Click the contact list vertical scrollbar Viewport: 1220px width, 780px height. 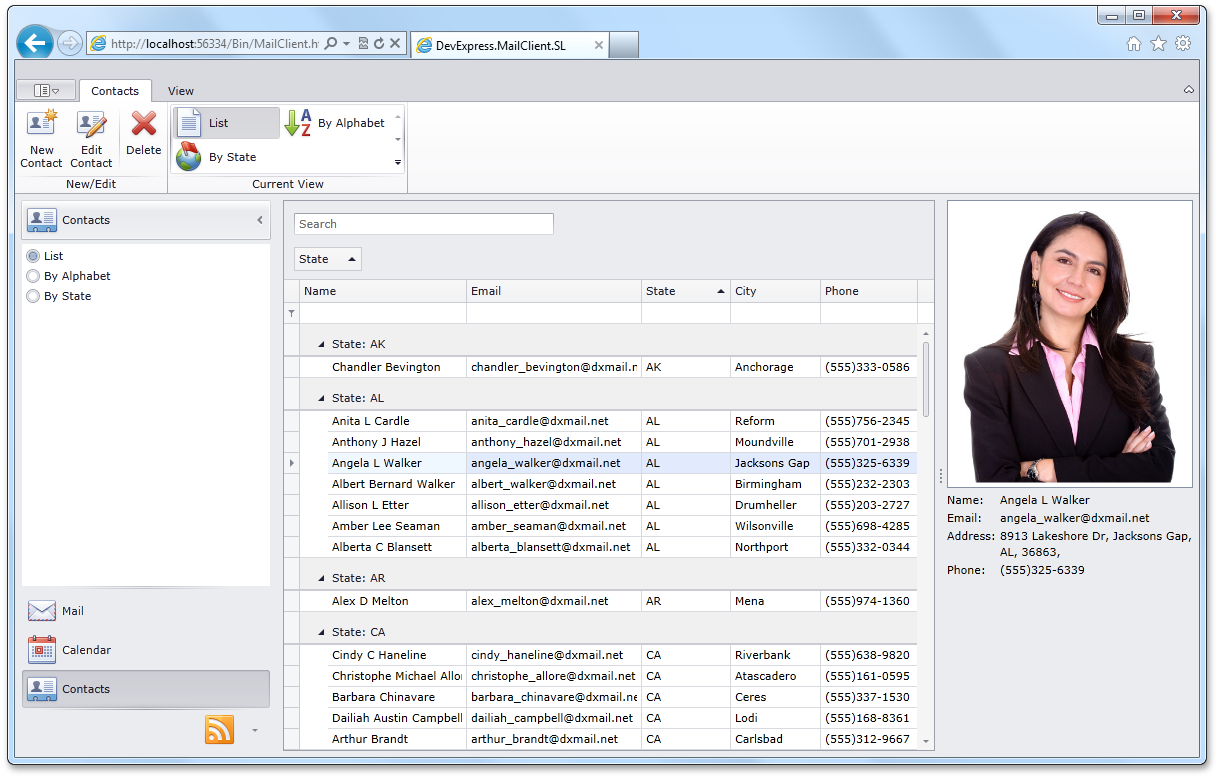pyautogui.click(x=926, y=380)
